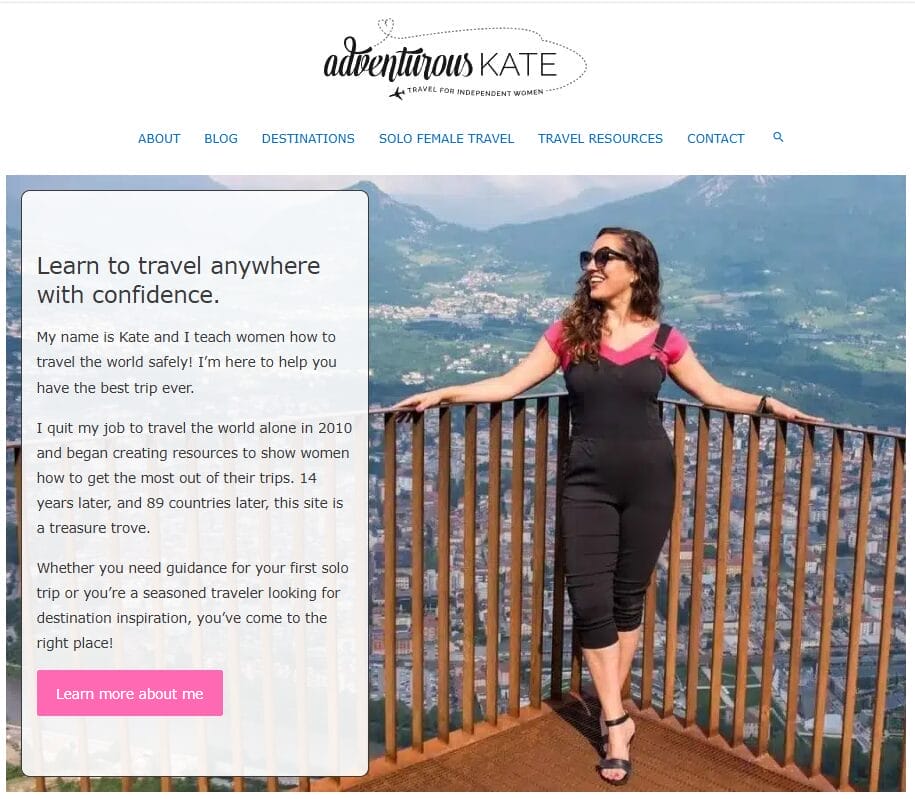Click the pink Learn more about me button
Screen dimensions: 915x799
coord(130,693)
